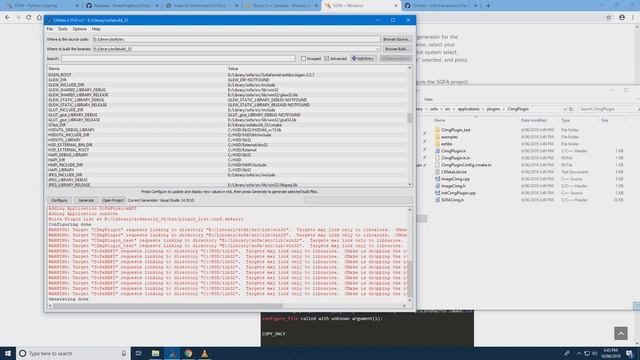Select the GLEW_DIR cache entry
This screenshot has width=640, height=360.
(x=57, y=80)
